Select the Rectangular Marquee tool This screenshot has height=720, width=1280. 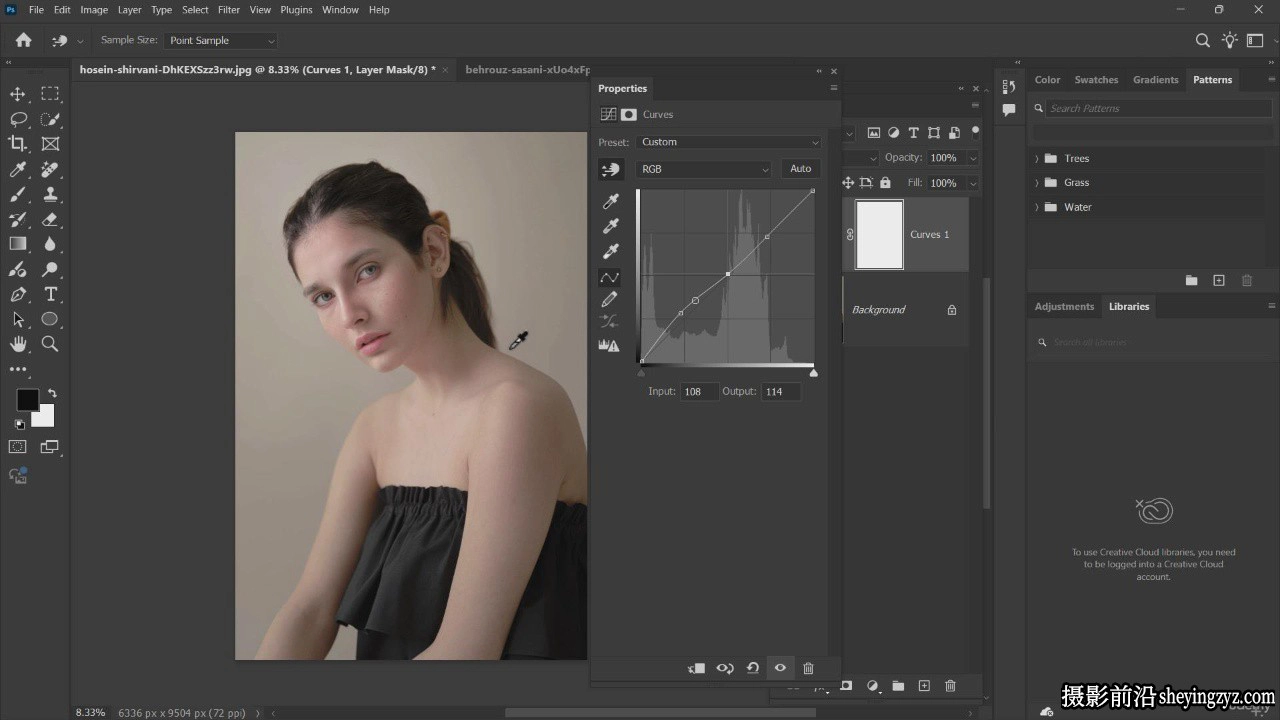point(50,94)
